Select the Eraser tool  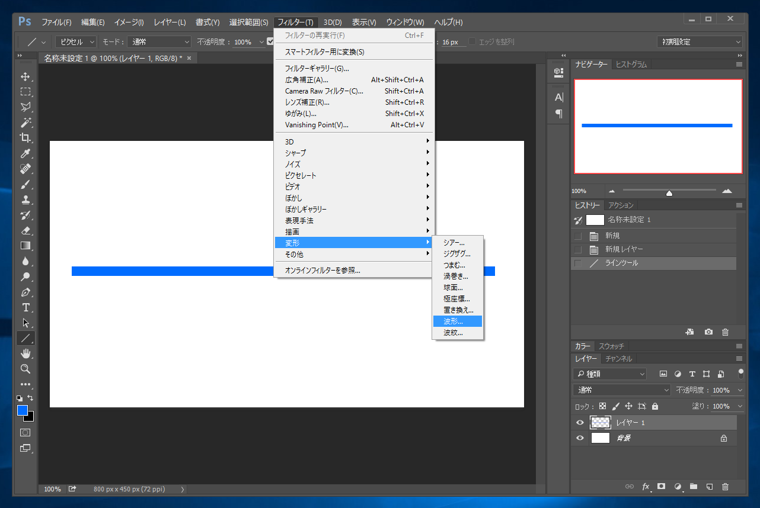(x=26, y=231)
